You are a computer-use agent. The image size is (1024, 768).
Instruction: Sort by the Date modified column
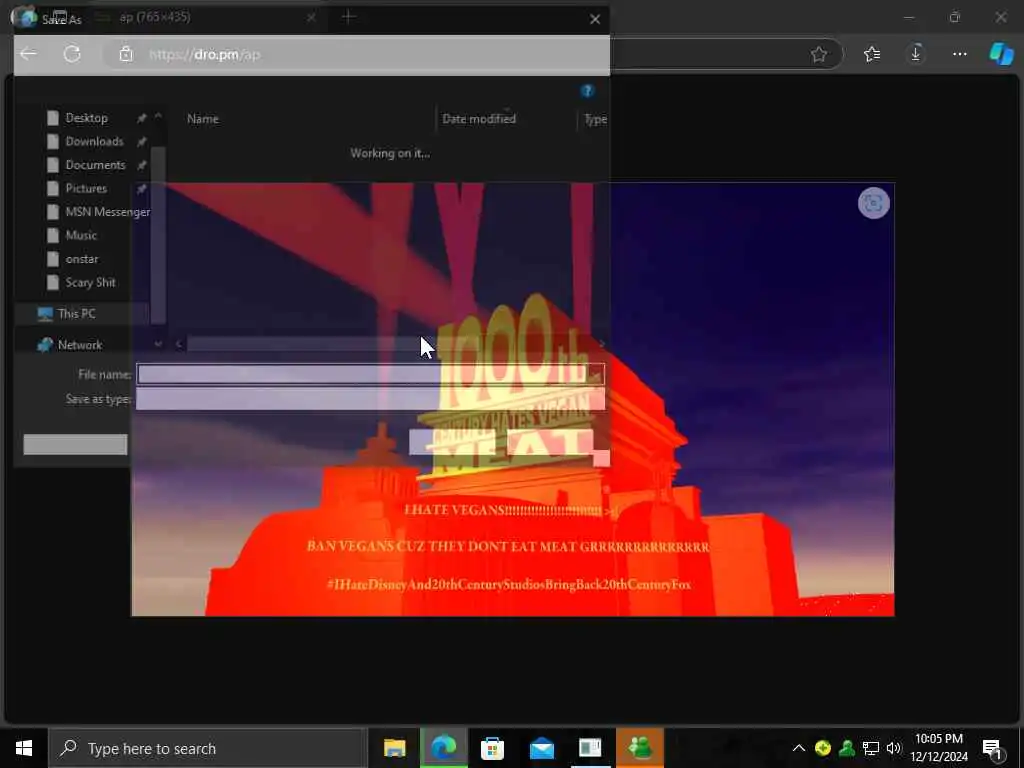pos(479,119)
